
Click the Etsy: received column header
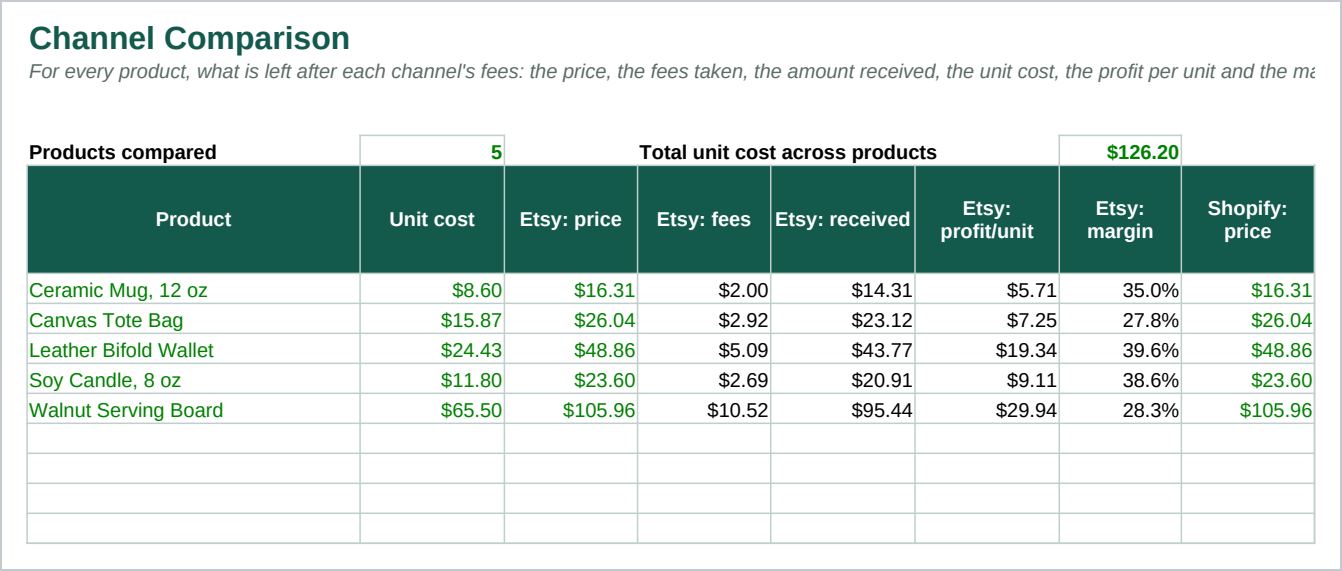[x=843, y=219]
